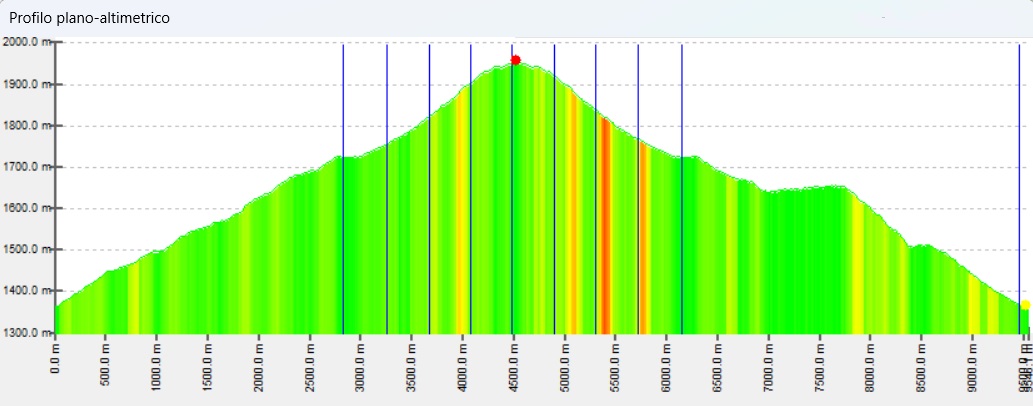1033x406 pixels.
Task: Click the 2500.0 m distance axis label
Action: [x=310, y=366]
